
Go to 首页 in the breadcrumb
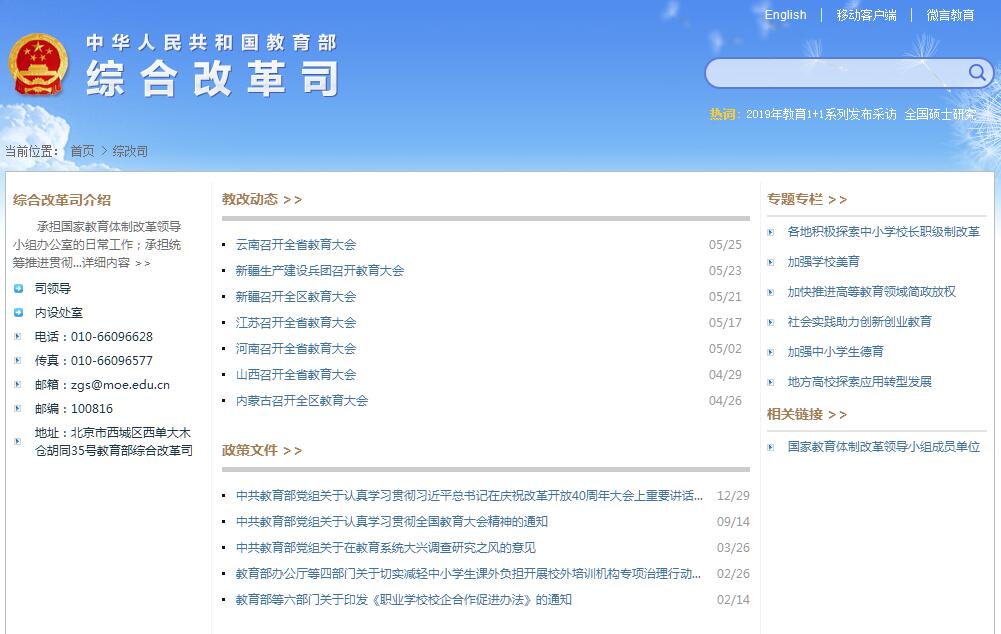coord(82,151)
